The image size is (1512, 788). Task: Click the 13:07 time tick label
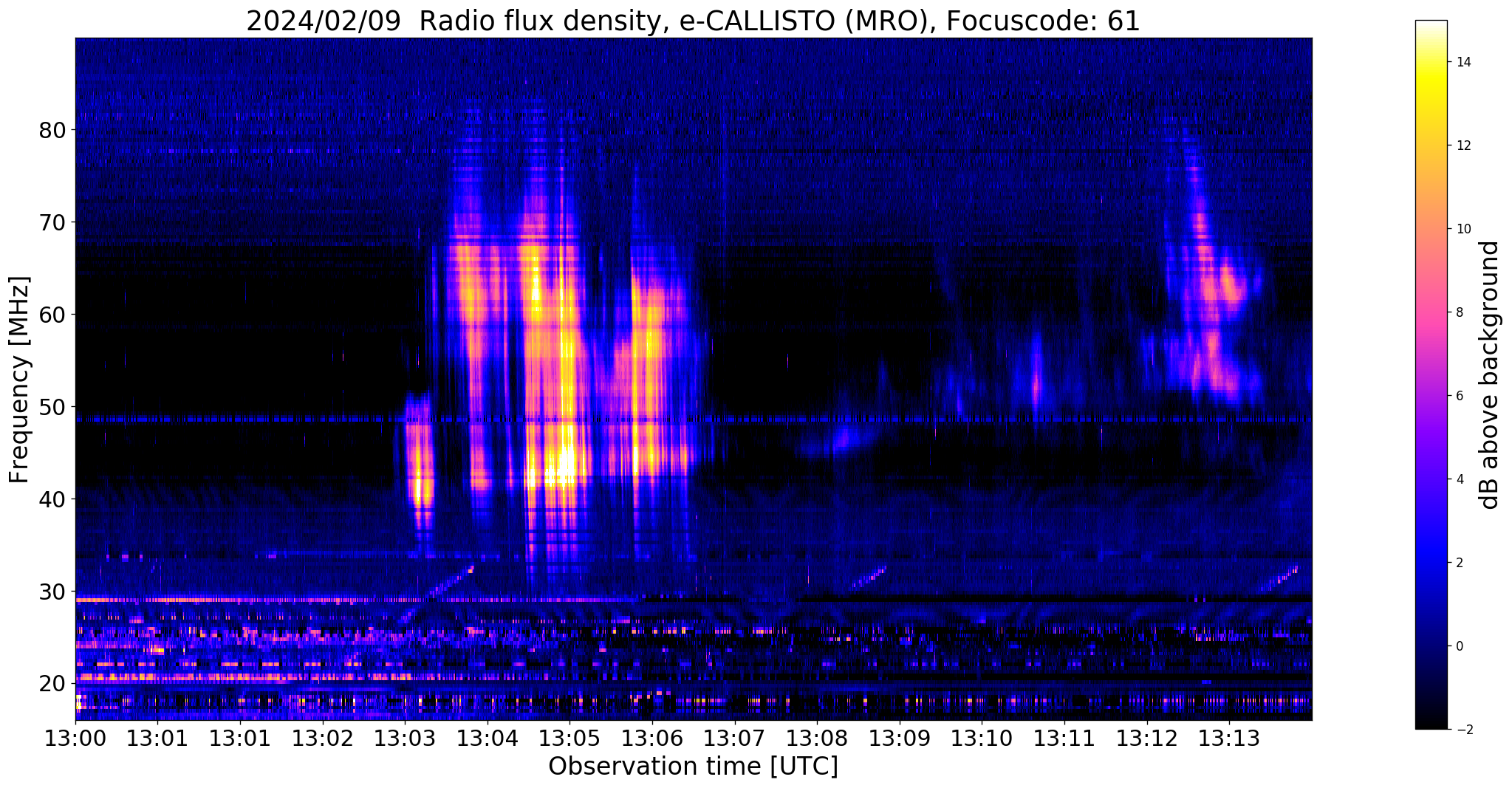tap(734, 739)
